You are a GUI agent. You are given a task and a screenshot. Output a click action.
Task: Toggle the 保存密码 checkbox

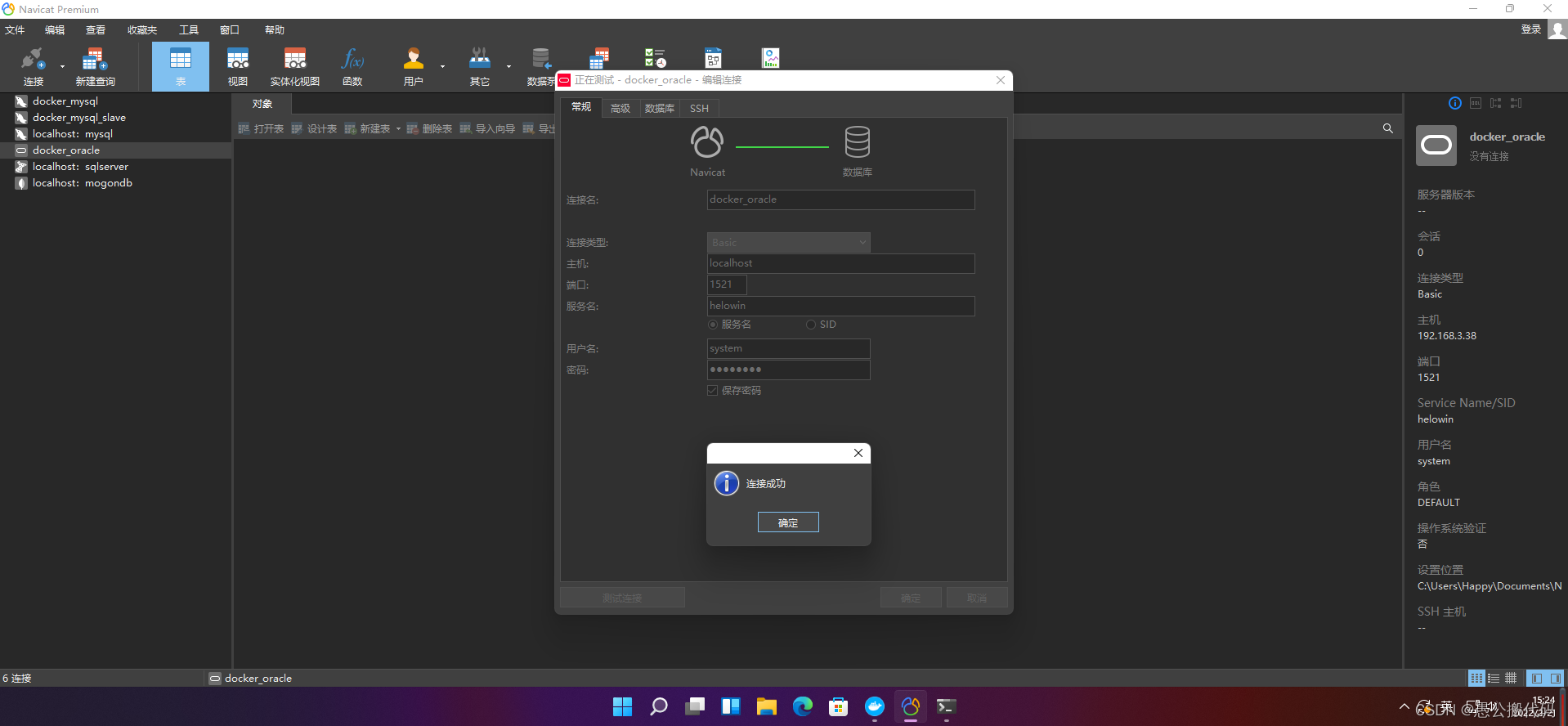point(713,391)
